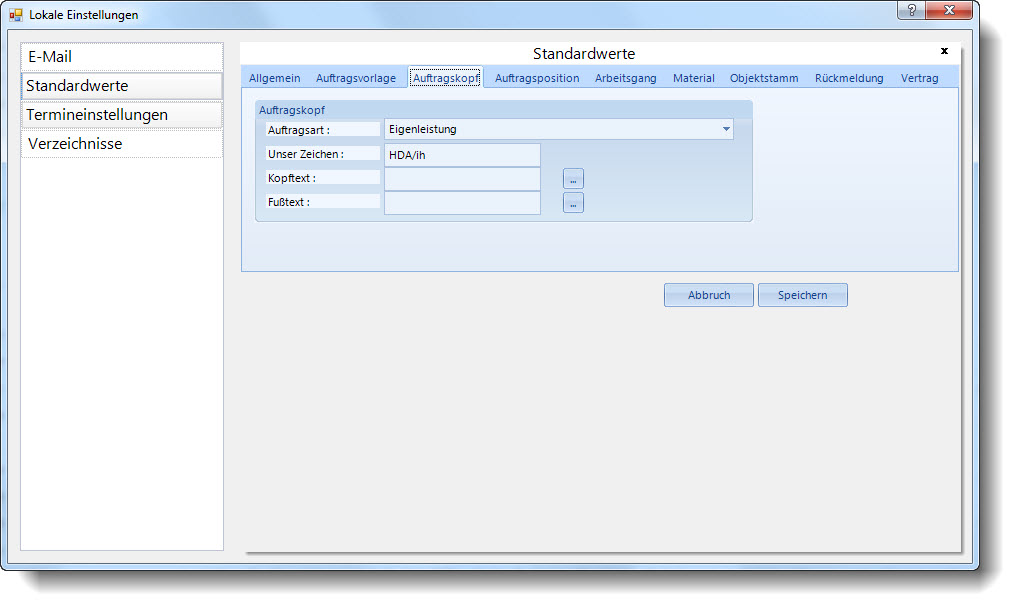Open the window help question mark
This screenshot has height=611, width=1020.
tap(911, 10)
